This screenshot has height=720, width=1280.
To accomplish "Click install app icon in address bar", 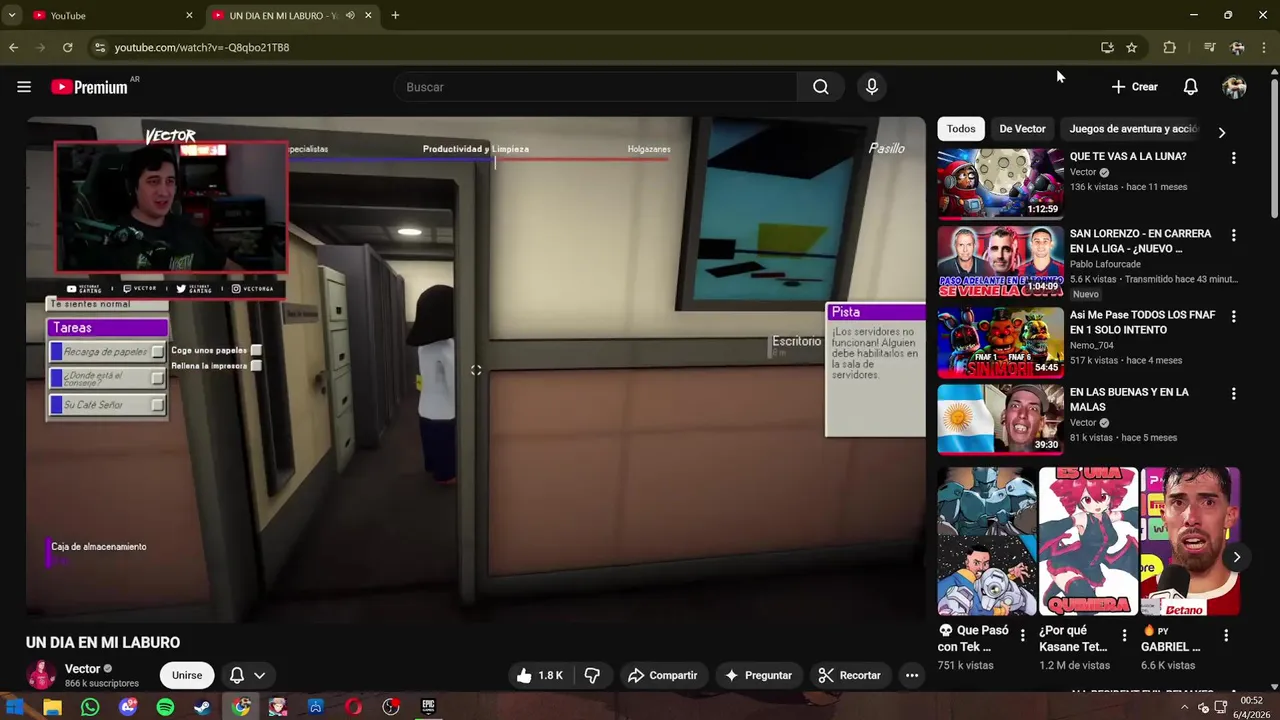I will click(x=1107, y=47).
